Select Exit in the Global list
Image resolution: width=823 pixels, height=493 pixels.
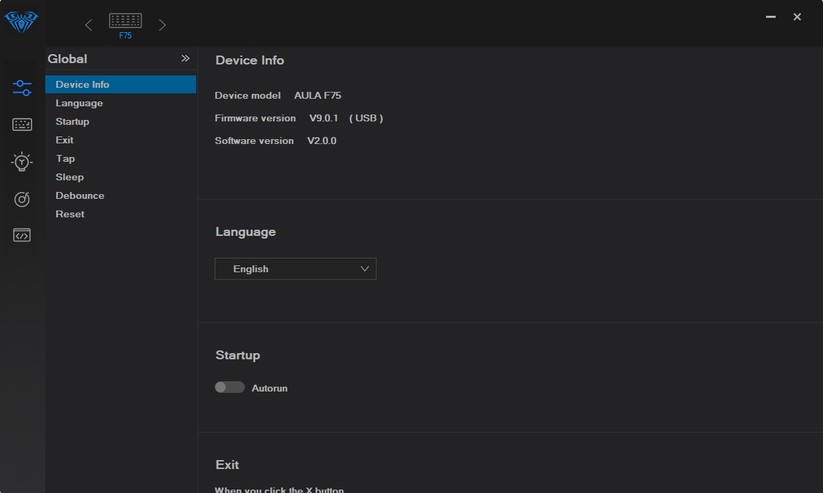pyautogui.click(x=65, y=140)
